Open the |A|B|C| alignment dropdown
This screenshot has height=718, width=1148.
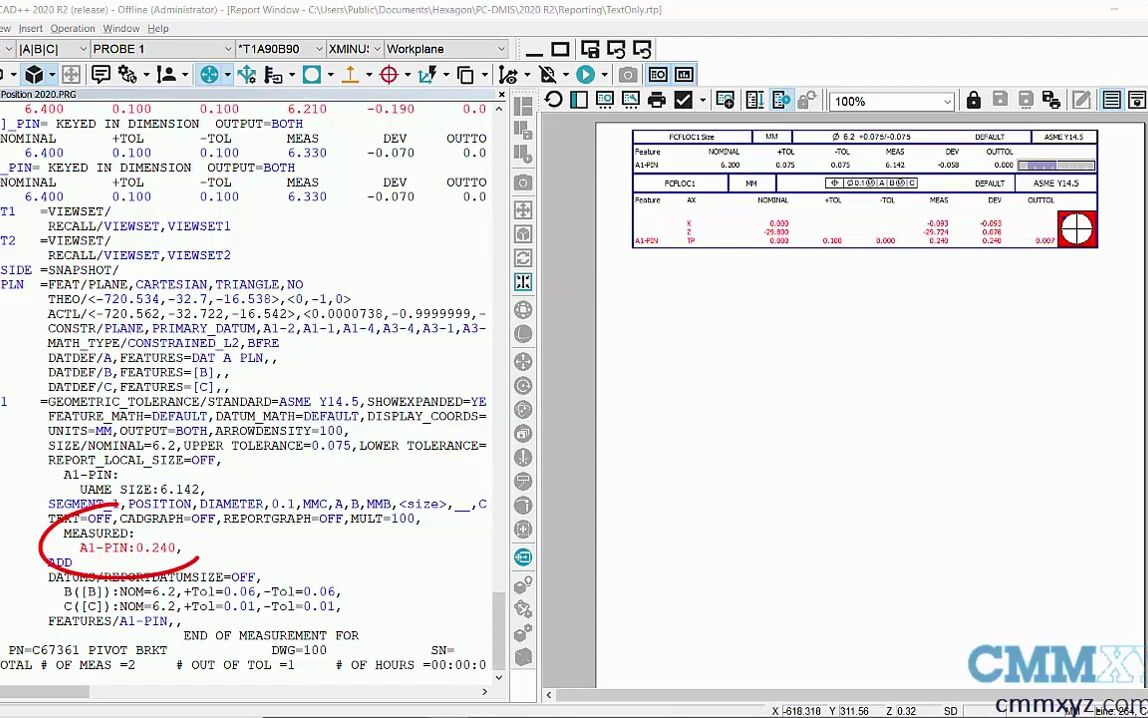[x=83, y=49]
